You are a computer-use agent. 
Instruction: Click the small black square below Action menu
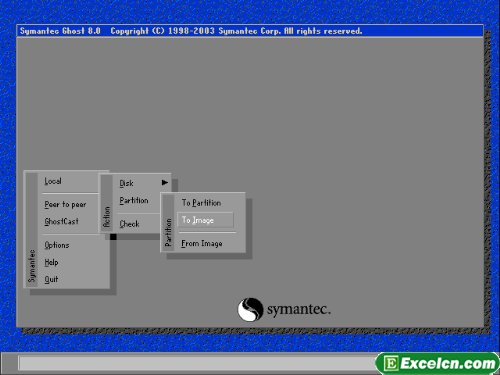pos(113,237)
